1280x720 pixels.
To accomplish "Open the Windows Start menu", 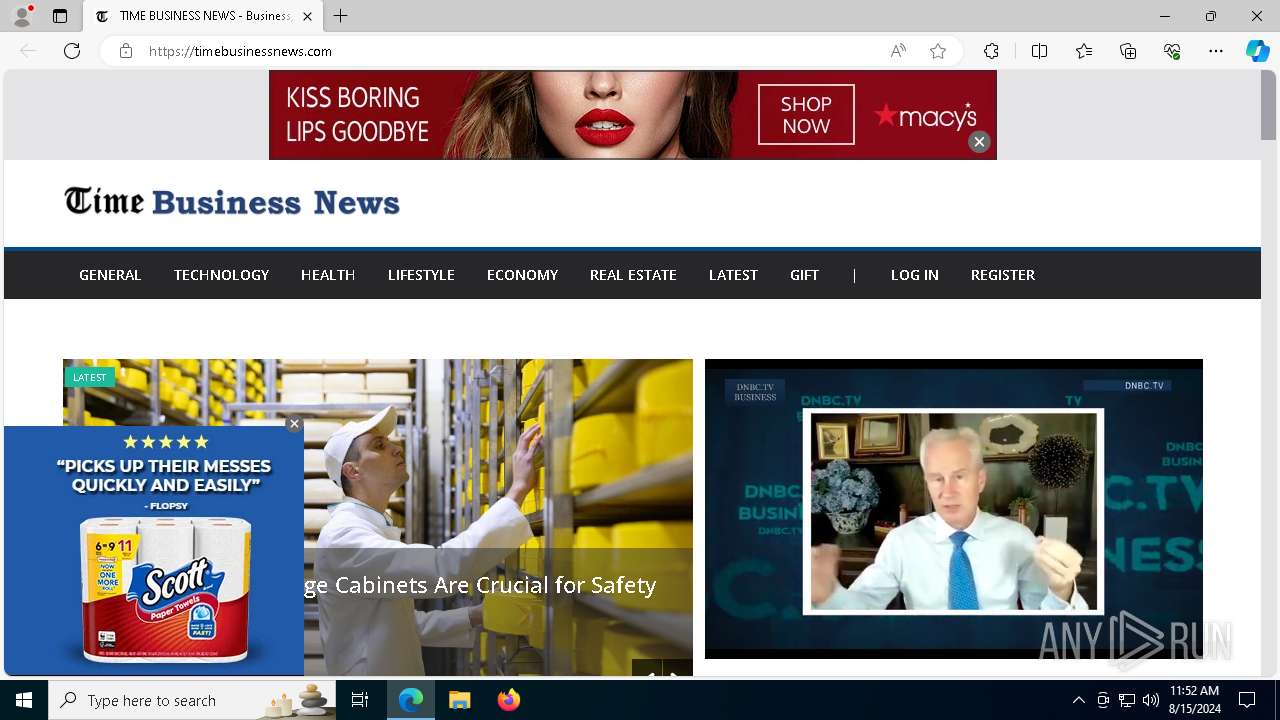I will pyautogui.click(x=24, y=700).
